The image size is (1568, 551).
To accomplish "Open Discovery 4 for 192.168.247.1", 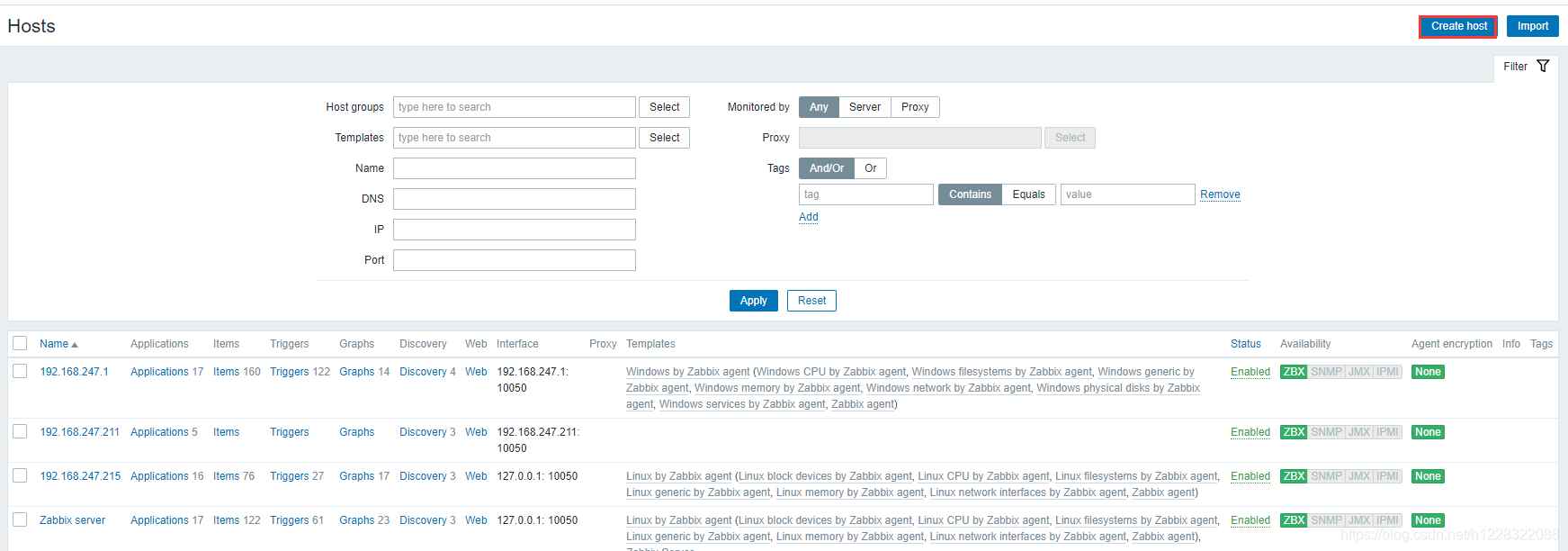I will click(x=423, y=372).
